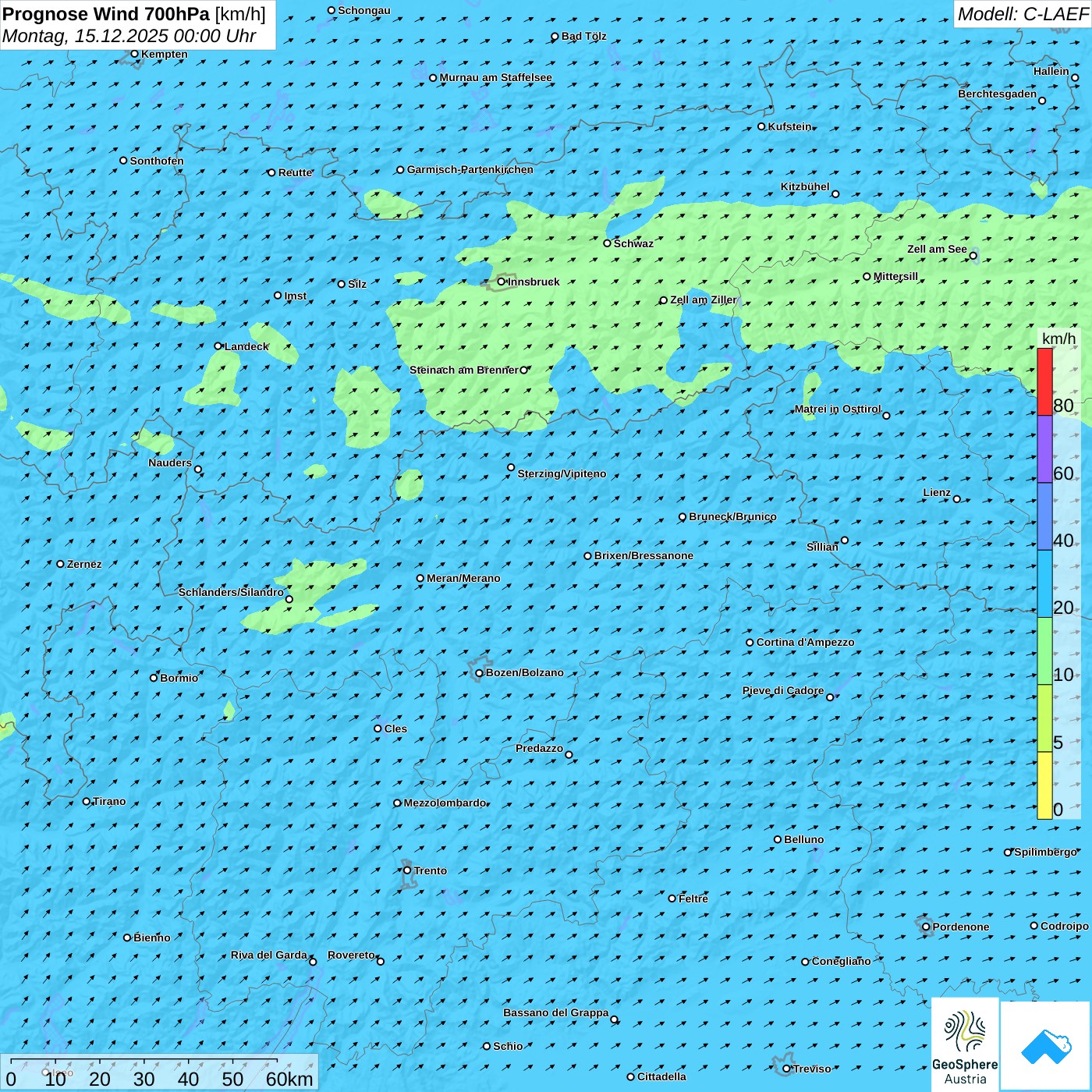Click the 'Murnau am Staffelsee' label
This screenshot has height=1092, width=1092.
point(495,77)
